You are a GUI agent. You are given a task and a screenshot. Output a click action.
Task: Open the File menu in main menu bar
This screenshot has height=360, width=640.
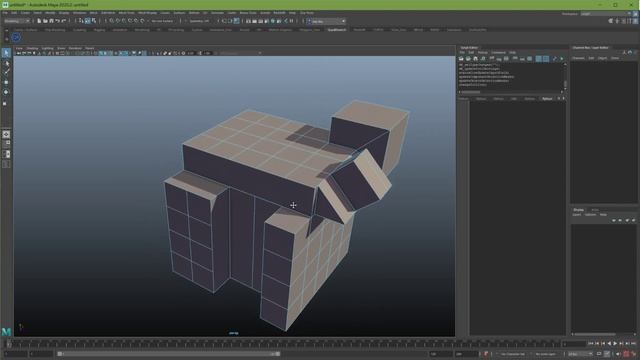tap(5, 13)
